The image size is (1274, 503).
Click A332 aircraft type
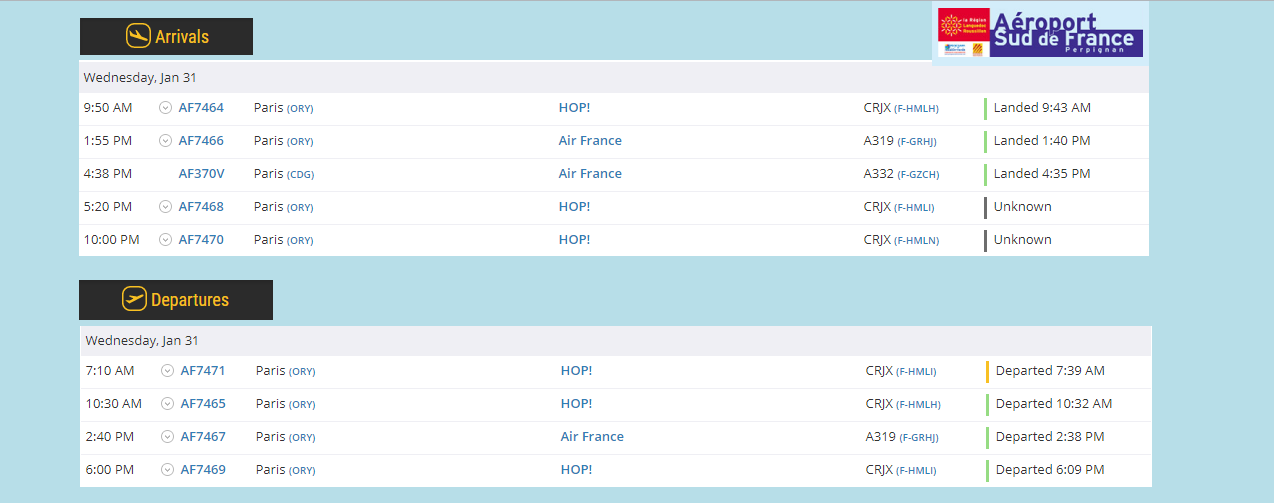coord(878,174)
